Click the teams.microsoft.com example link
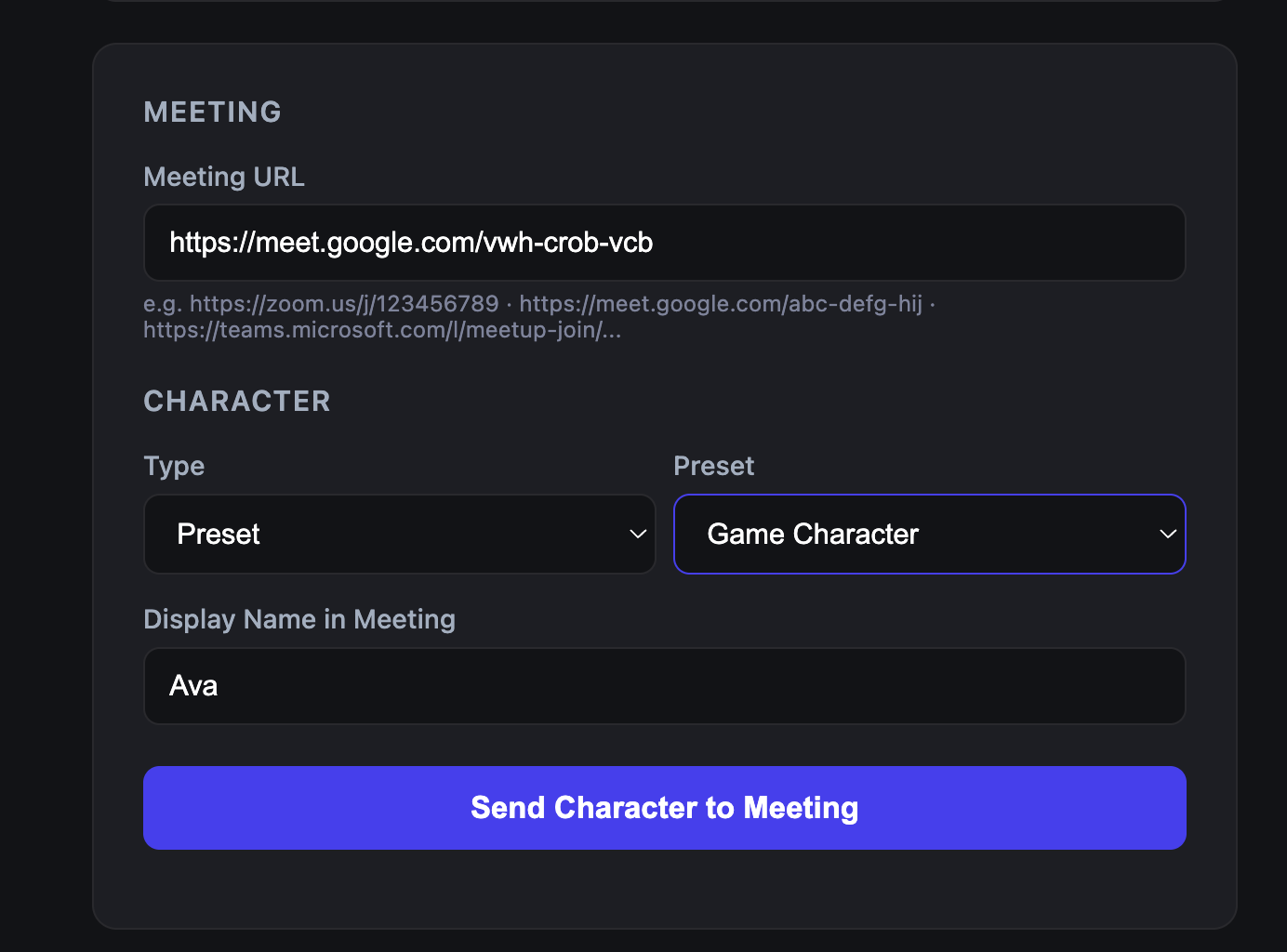This screenshot has height=952, width=1287. (x=381, y=329)
